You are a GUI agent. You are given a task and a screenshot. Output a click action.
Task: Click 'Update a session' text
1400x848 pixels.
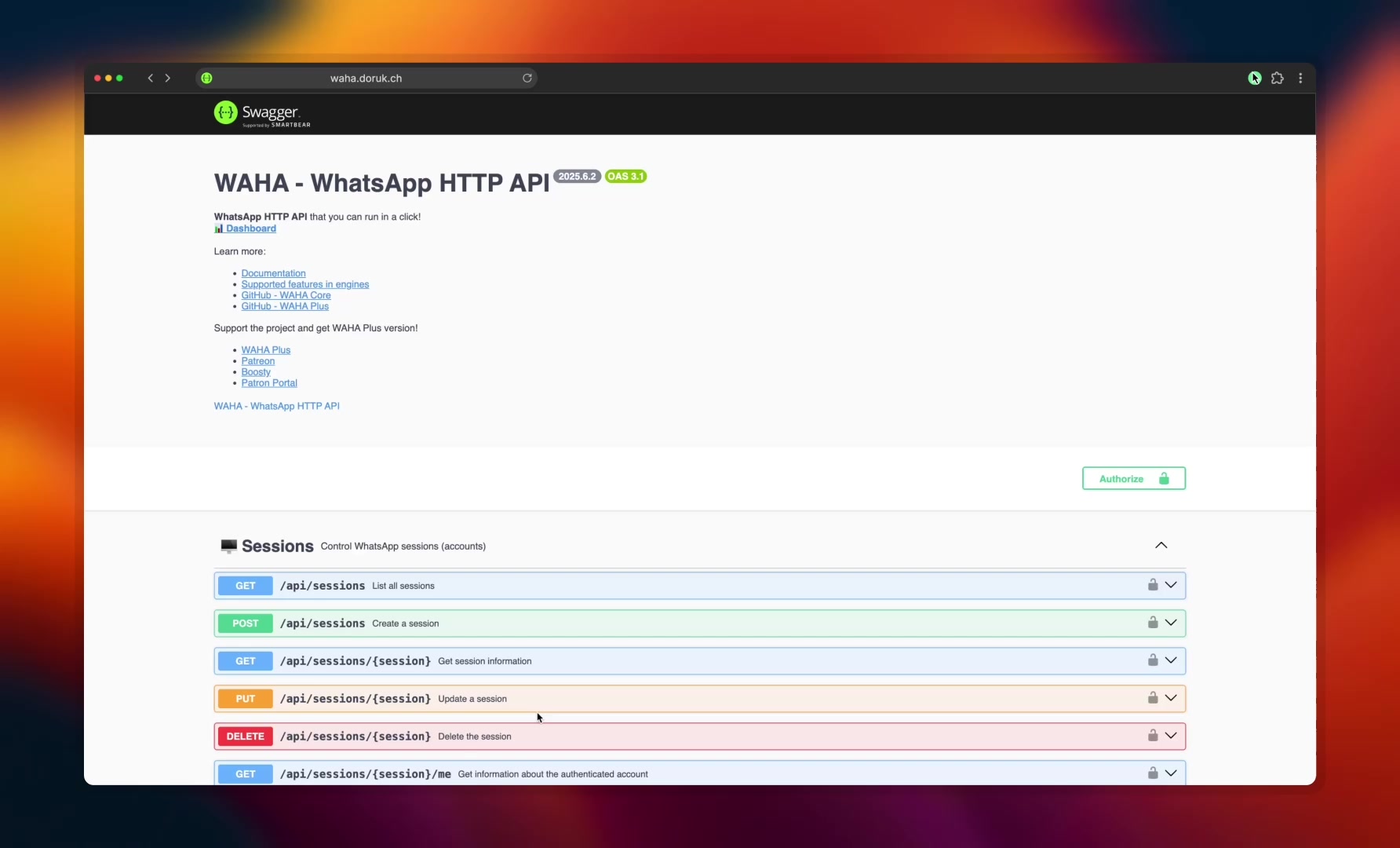472,699
